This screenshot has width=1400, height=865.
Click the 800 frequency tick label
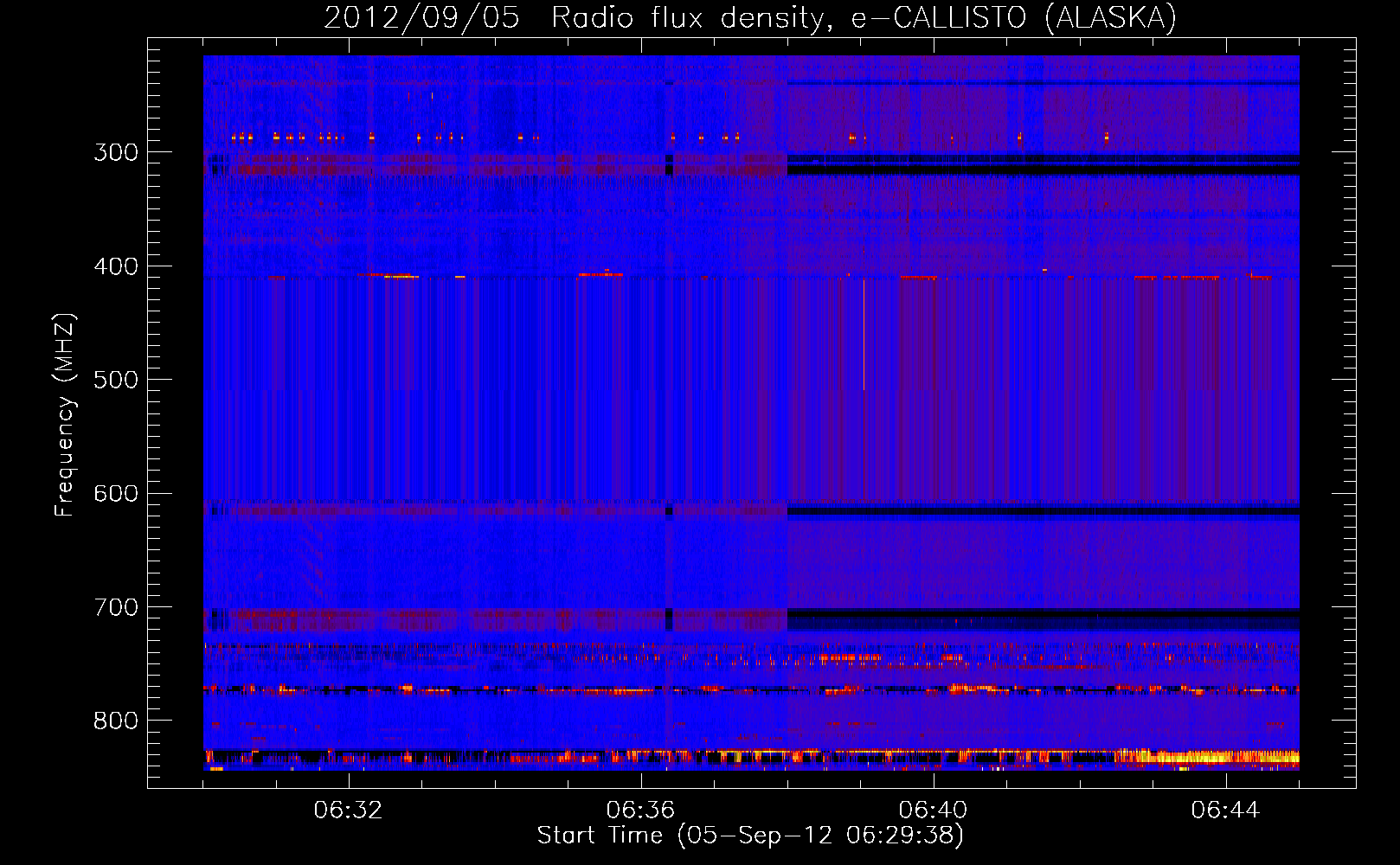(x=116, y=721)
